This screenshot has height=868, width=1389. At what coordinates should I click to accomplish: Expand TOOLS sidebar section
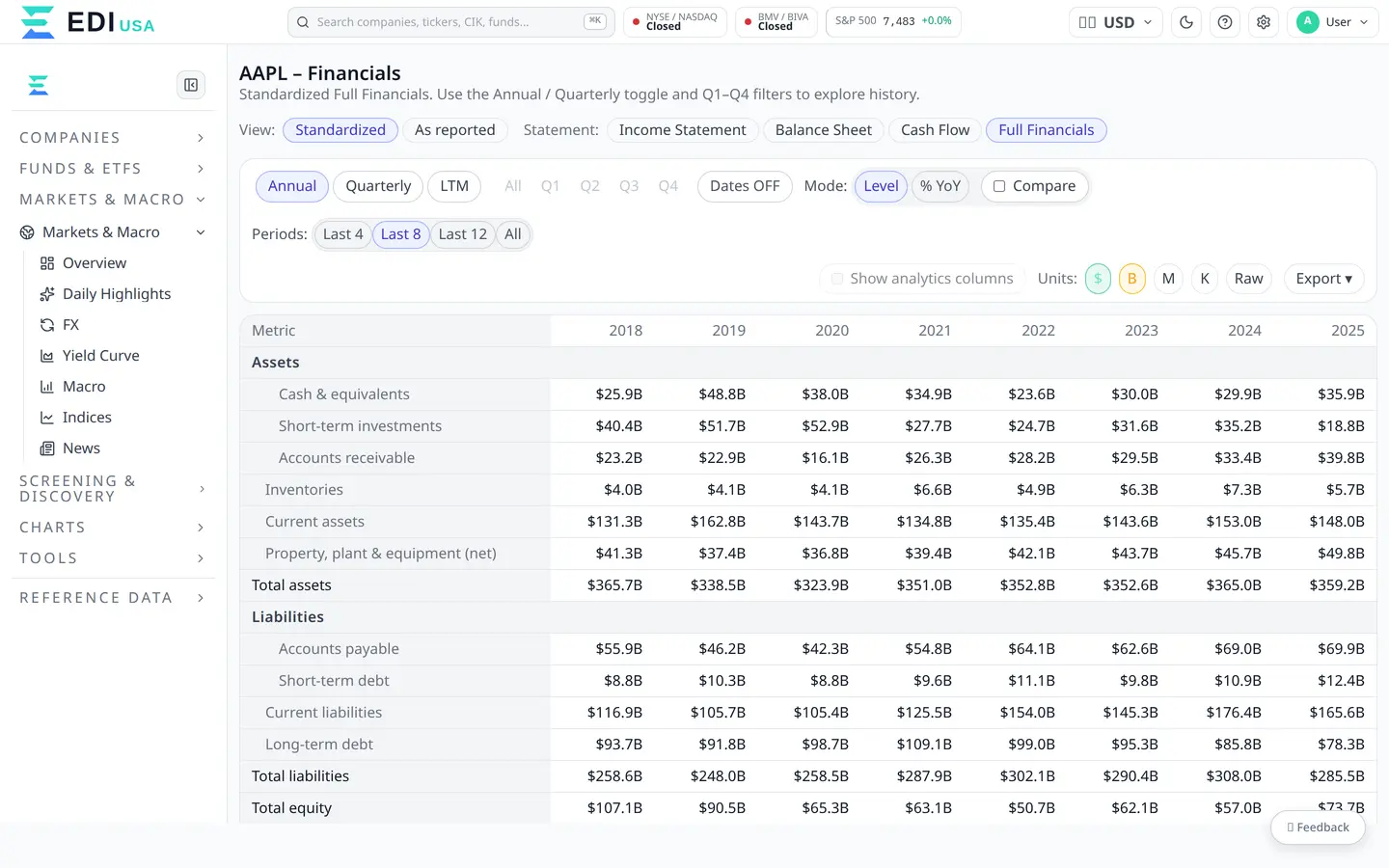[112, 558]
